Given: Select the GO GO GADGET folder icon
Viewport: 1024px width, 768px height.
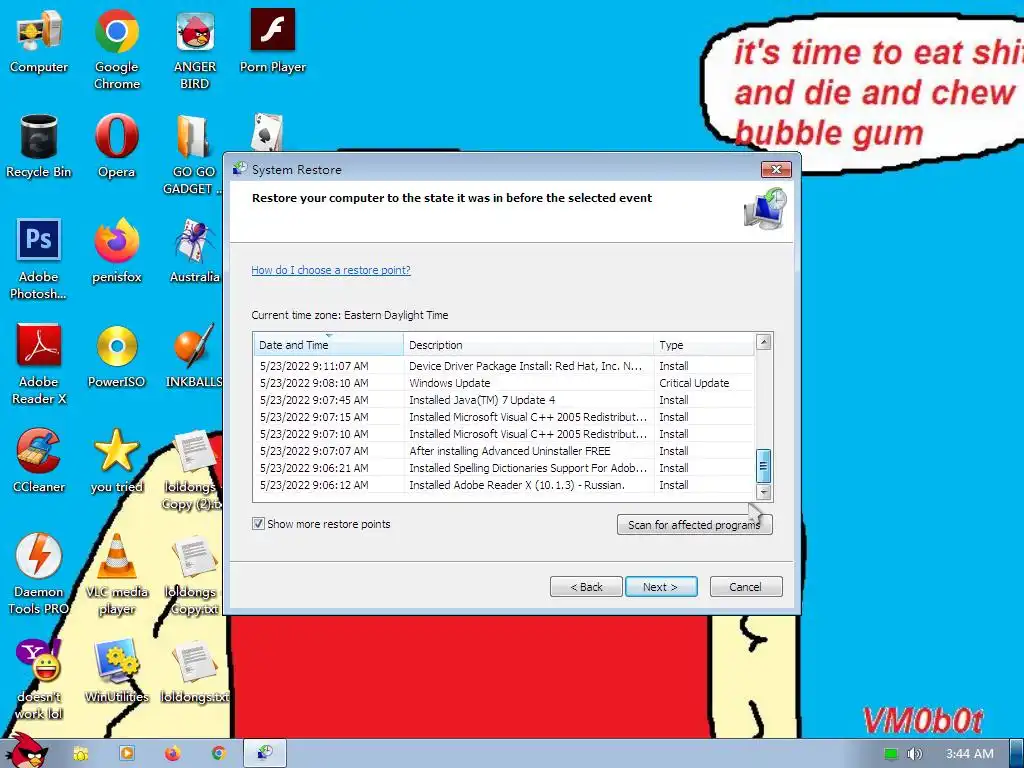Looking at the screenshot, I should point(193,155).
